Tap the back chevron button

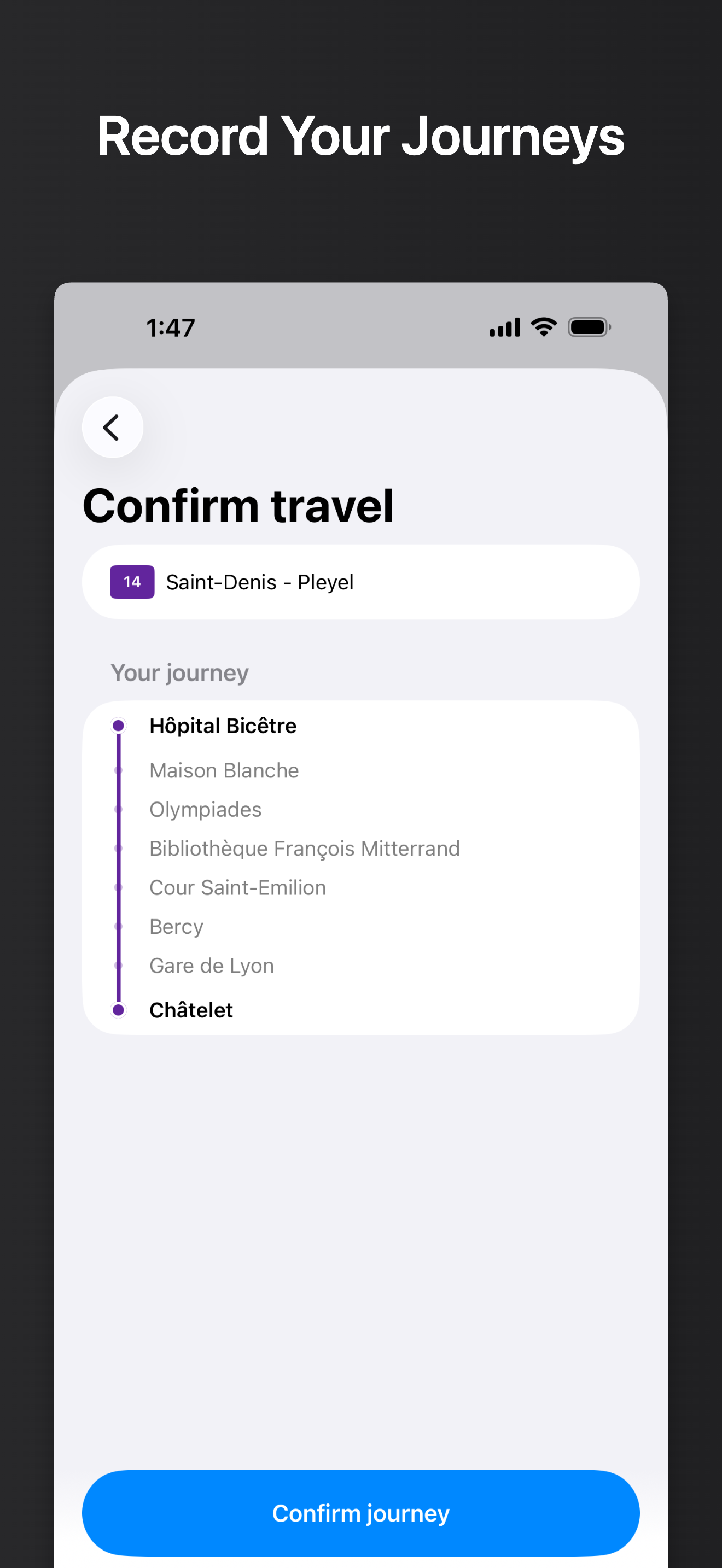point(113,428)
